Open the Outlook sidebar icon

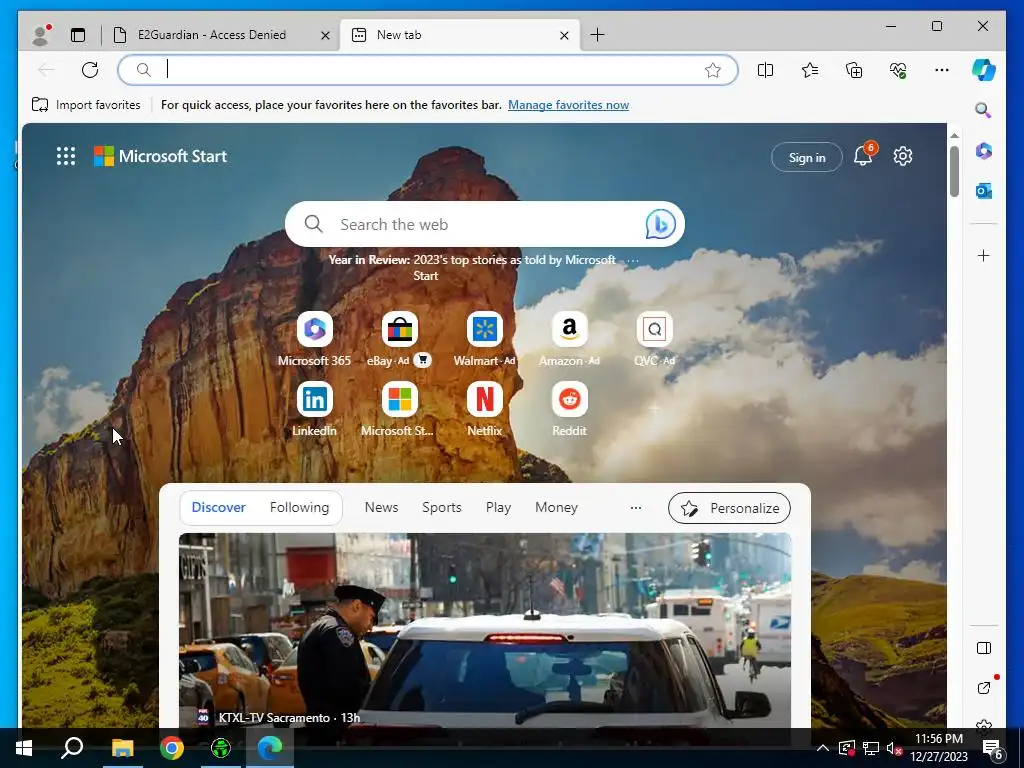pyautogui.click(x=984, y=191)
